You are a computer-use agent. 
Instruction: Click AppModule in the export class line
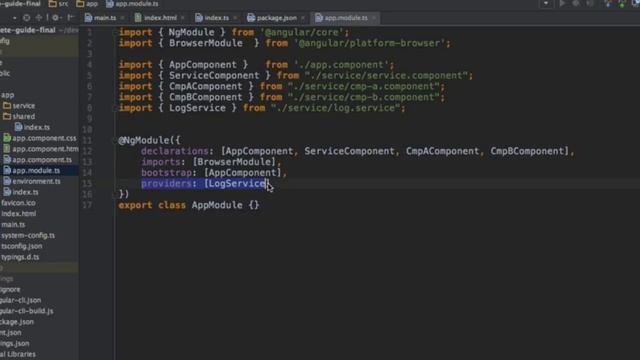(217, 205)
